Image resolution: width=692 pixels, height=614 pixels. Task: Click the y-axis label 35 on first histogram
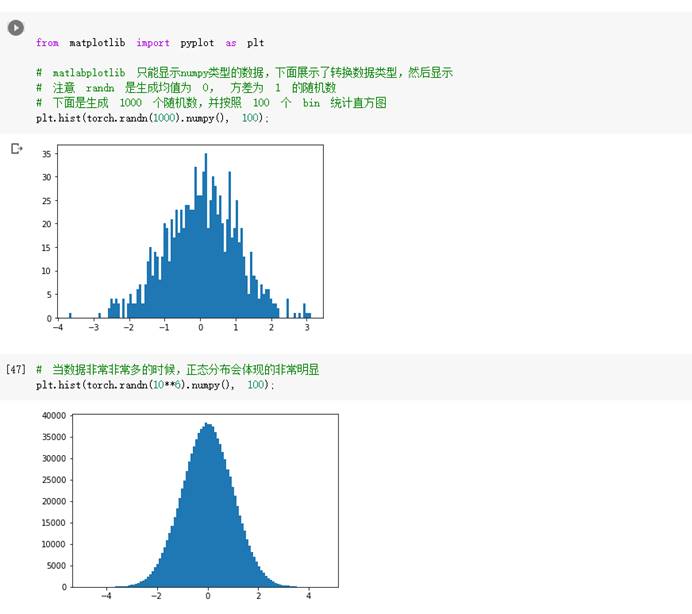[x=46, y=154]
